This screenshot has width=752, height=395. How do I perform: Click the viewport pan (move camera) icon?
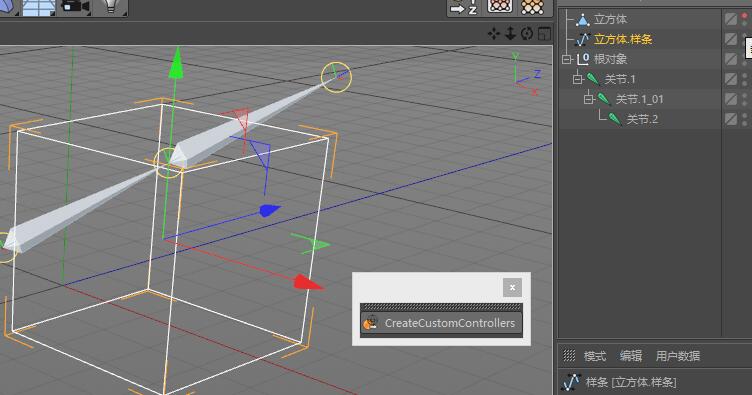click(494, 34)
